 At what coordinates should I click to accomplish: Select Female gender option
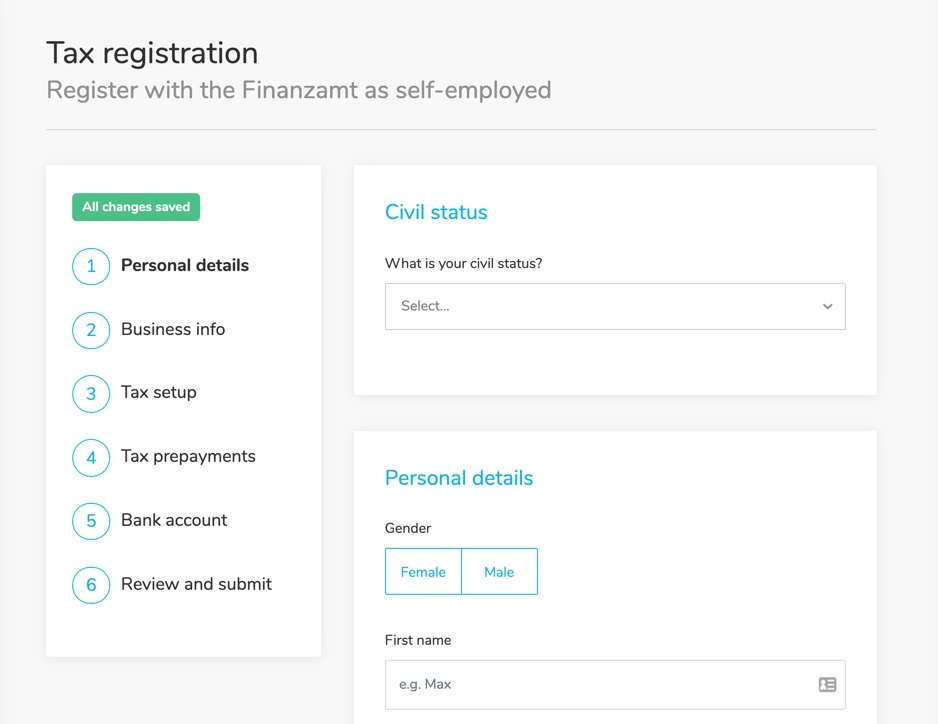423,572
